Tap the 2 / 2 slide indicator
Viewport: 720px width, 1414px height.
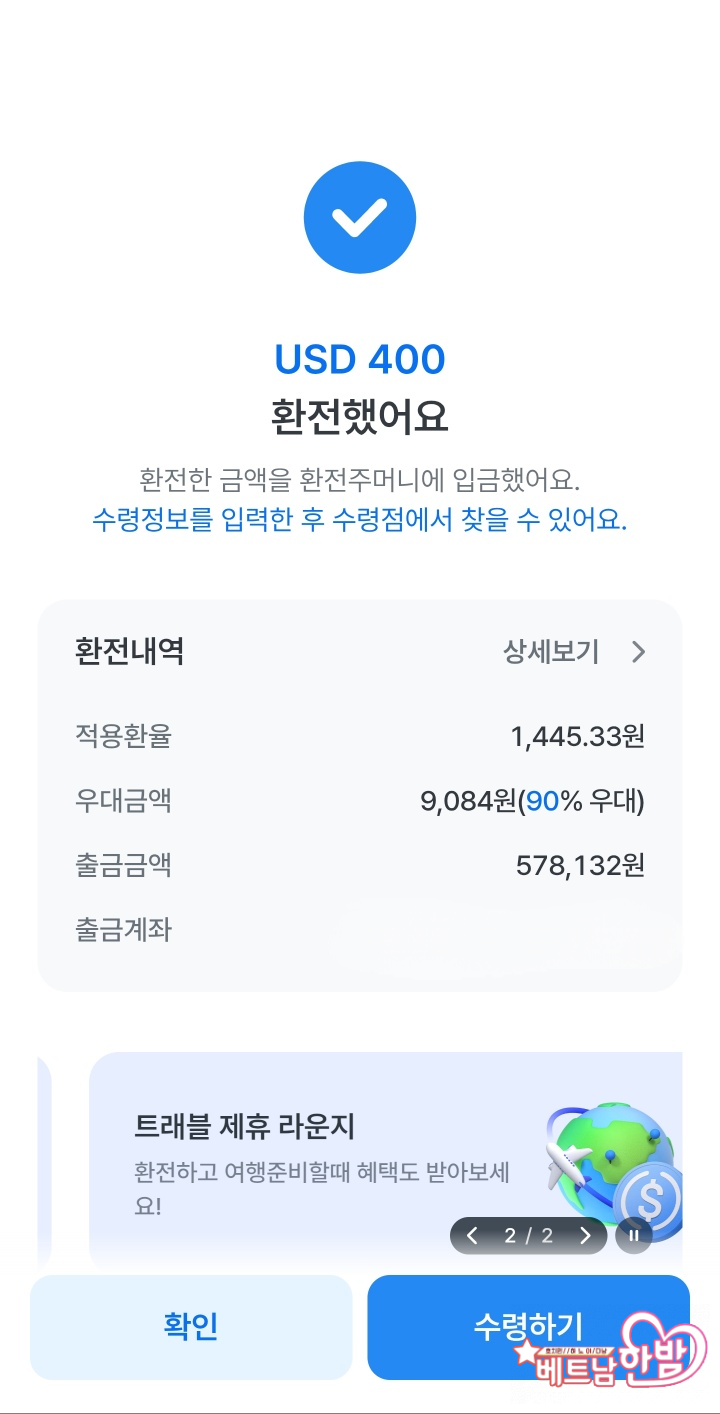[529, 1236]
